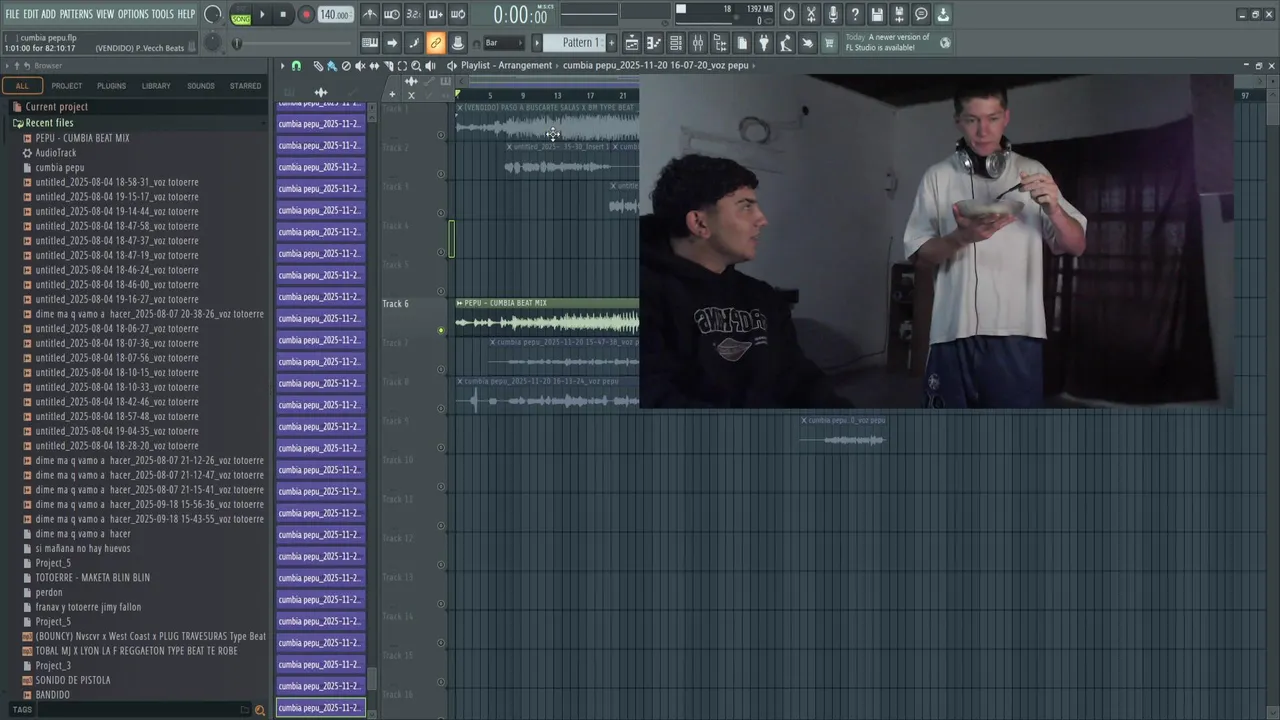Image resolution: width=1280 pixels, height=720 pixels.
Task: Click the undo history icon
Action: pos(789,14)
